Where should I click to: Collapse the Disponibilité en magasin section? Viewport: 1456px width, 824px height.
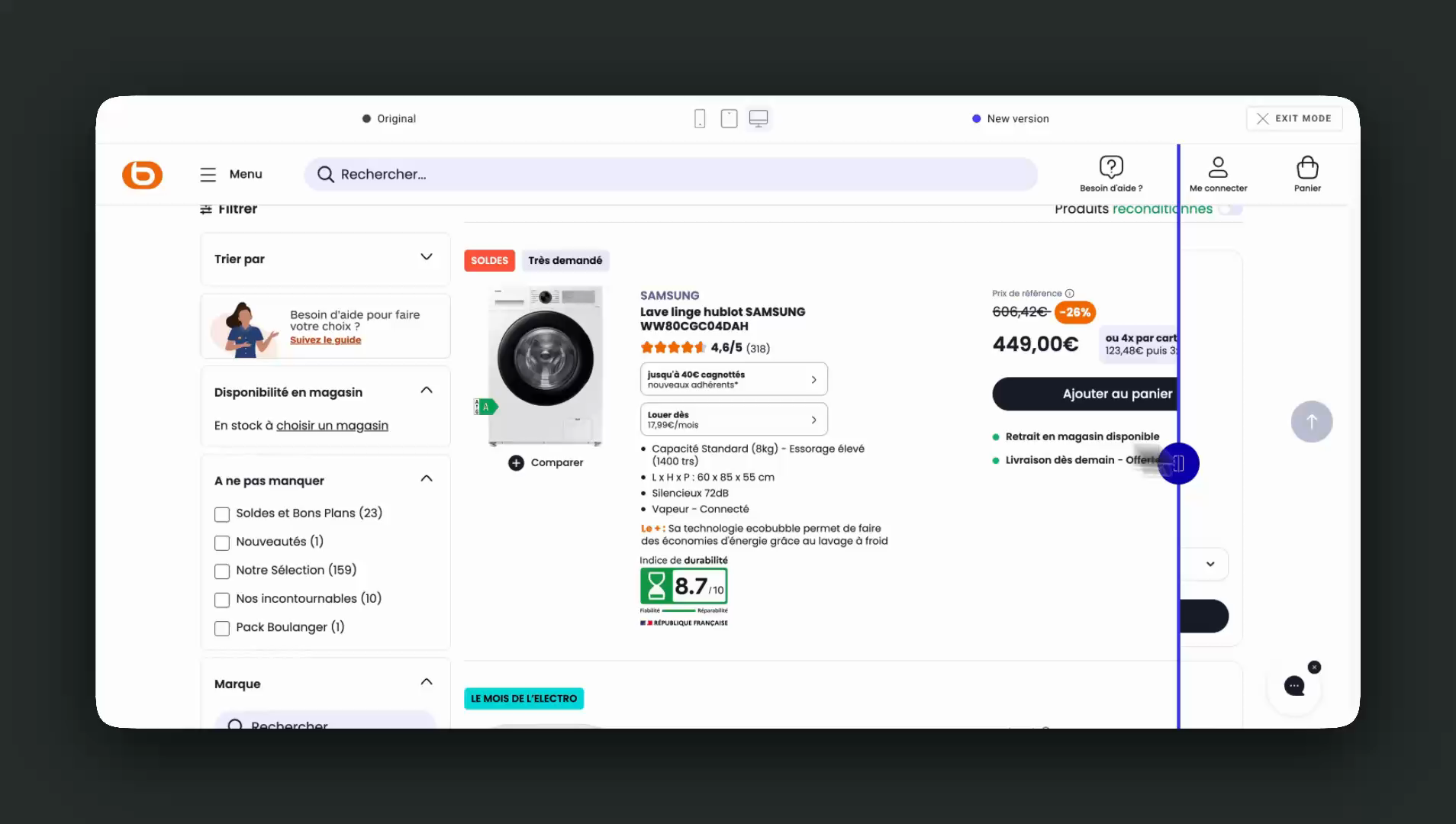(x=427, y=391)
